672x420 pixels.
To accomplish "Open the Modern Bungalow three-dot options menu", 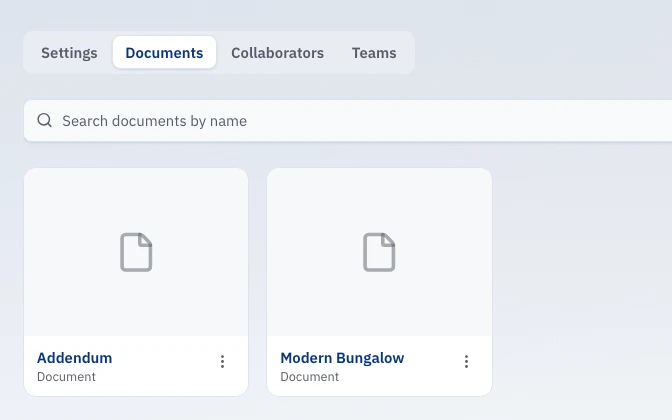I will coord(466,361).
